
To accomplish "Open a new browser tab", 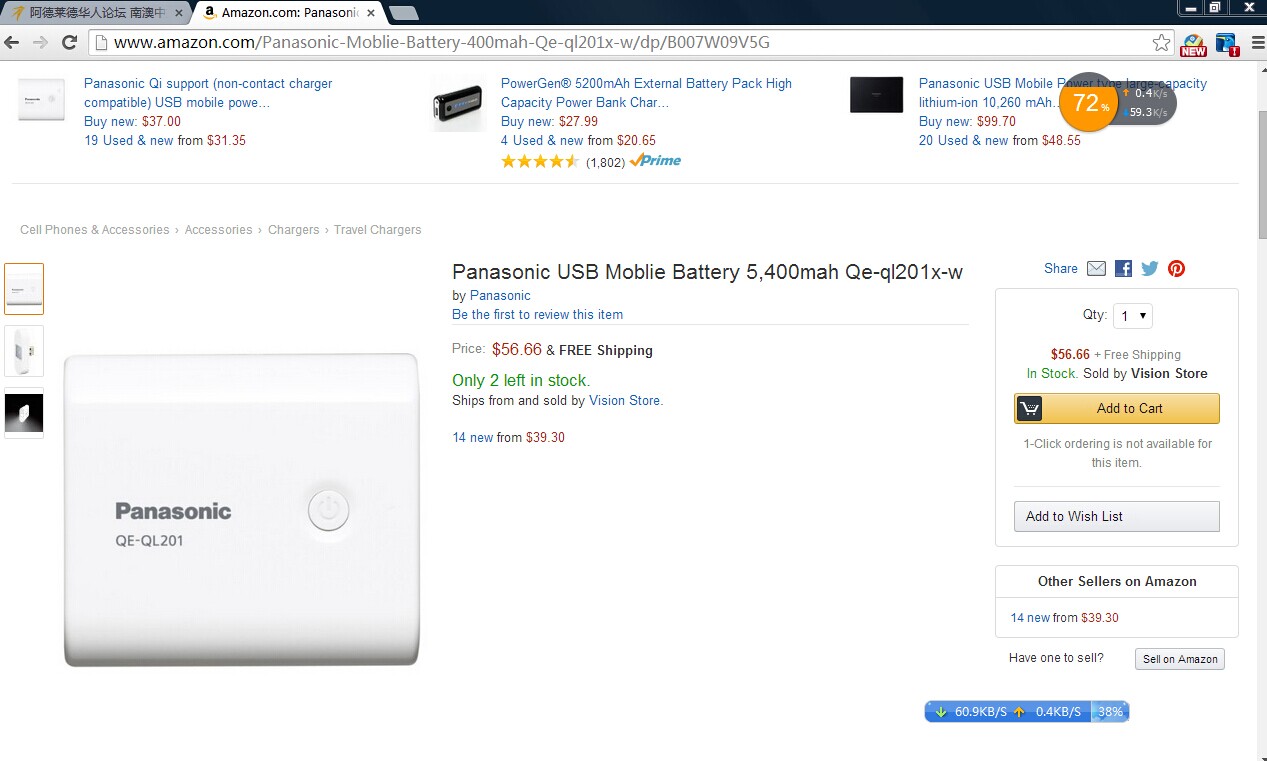I will click(x=403, y=13).
